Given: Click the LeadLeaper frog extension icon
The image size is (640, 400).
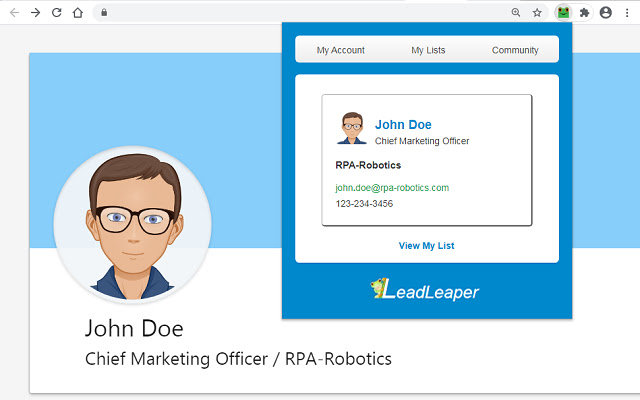Looking at the screenshot, I should click(x=563, y=13).
